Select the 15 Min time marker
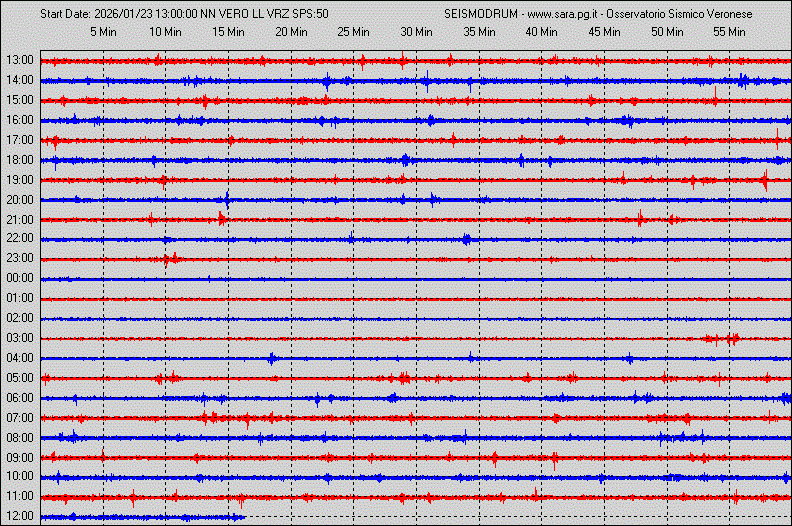This screenshot has width=792, height=526. (229, 32)
